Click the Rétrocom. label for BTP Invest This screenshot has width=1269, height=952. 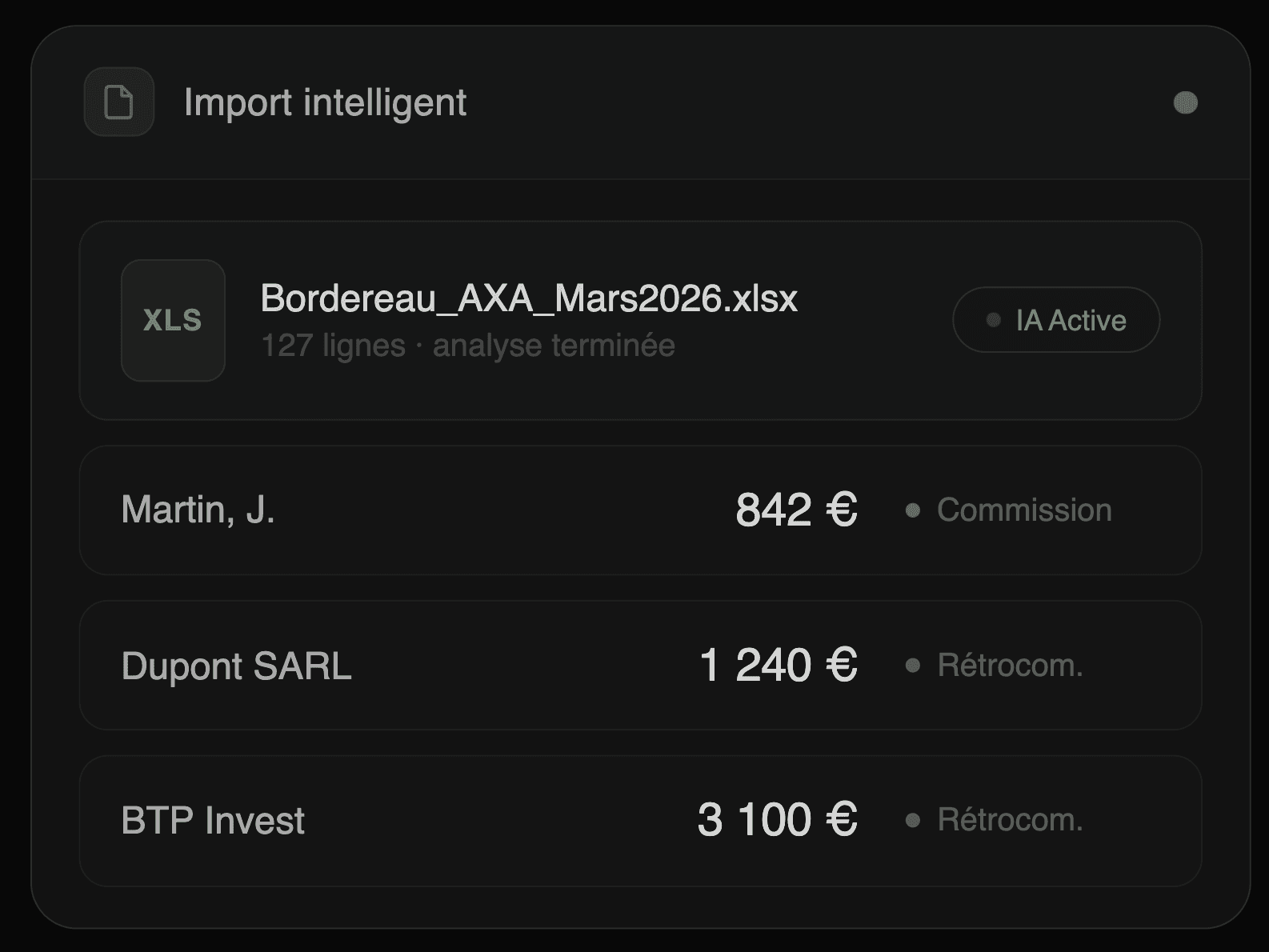pos(1010,820)
